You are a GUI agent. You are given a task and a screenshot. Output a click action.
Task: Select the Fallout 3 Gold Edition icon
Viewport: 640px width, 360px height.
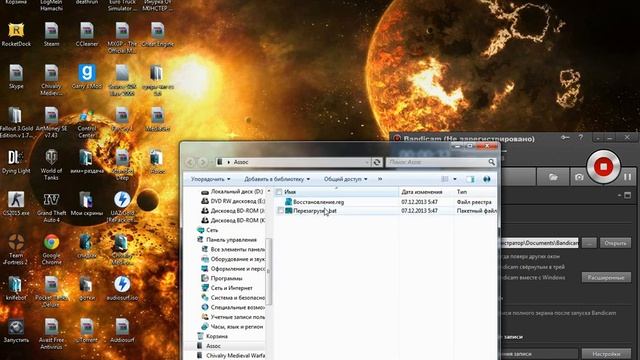coord(16,122)
